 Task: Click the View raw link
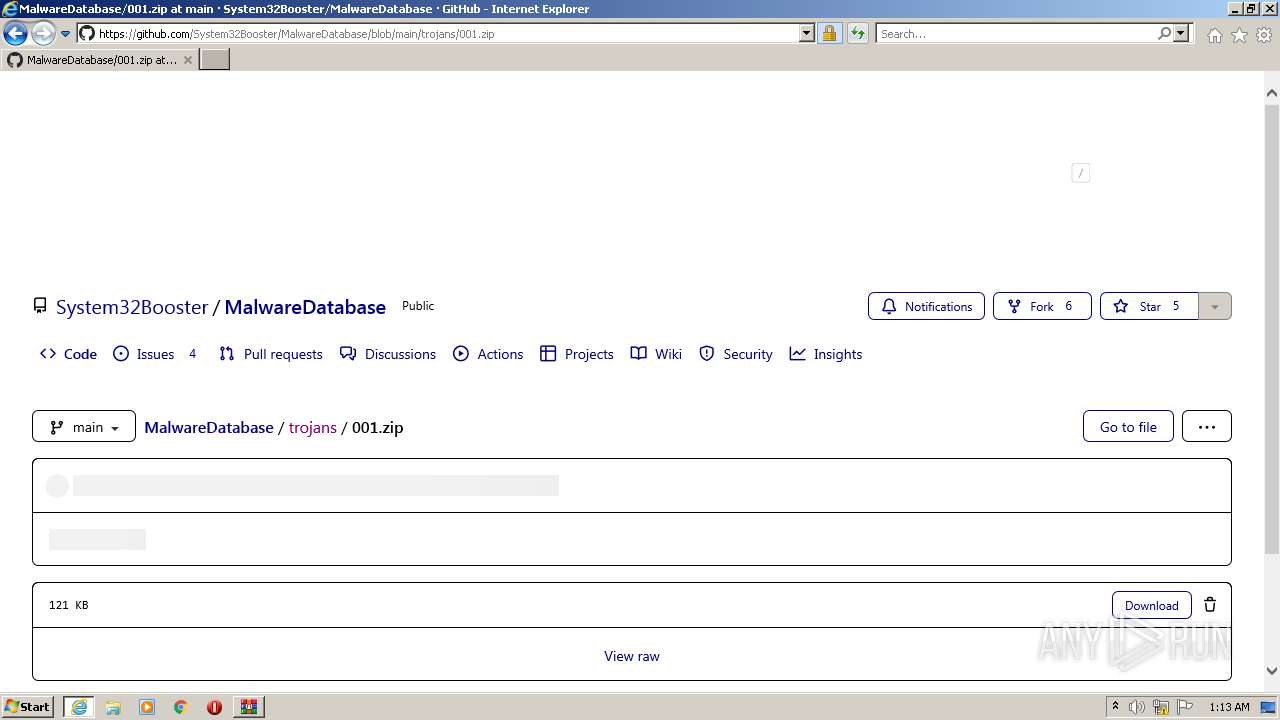[632, 656]
